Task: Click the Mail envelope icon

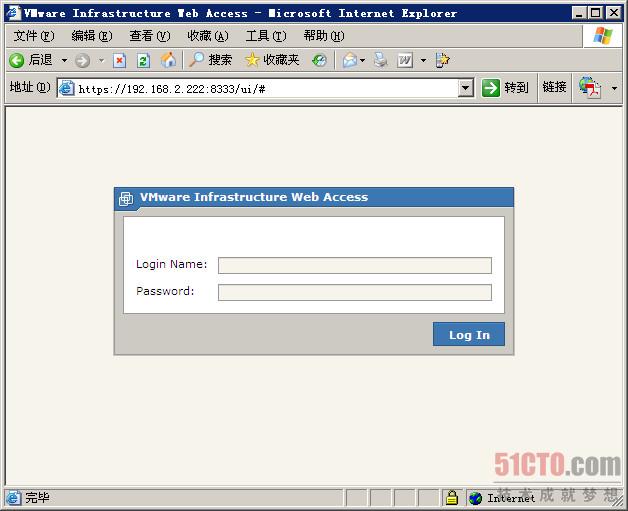Action: click(x=350, y=60)
